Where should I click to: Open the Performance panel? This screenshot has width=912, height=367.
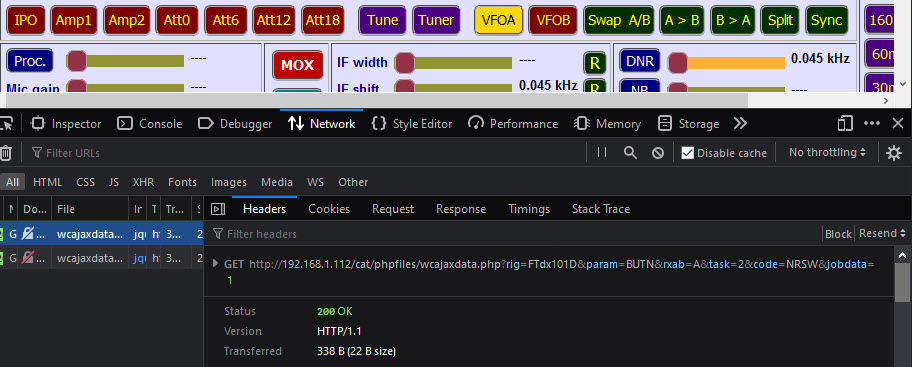pos(513,124)
